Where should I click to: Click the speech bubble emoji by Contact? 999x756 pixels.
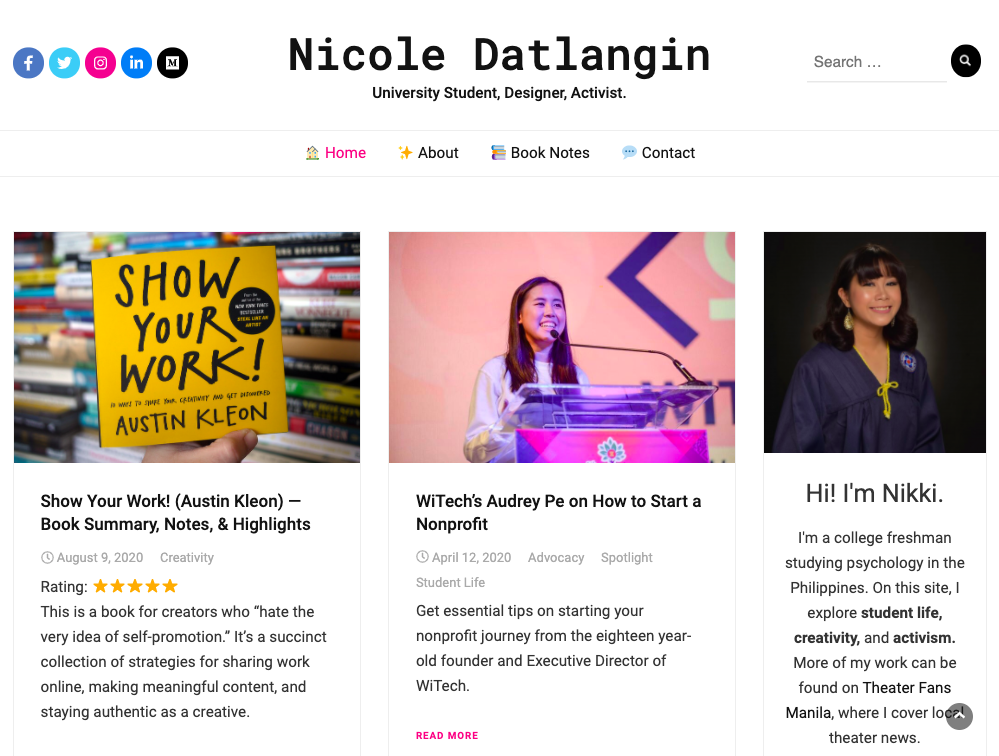[629, 153]
